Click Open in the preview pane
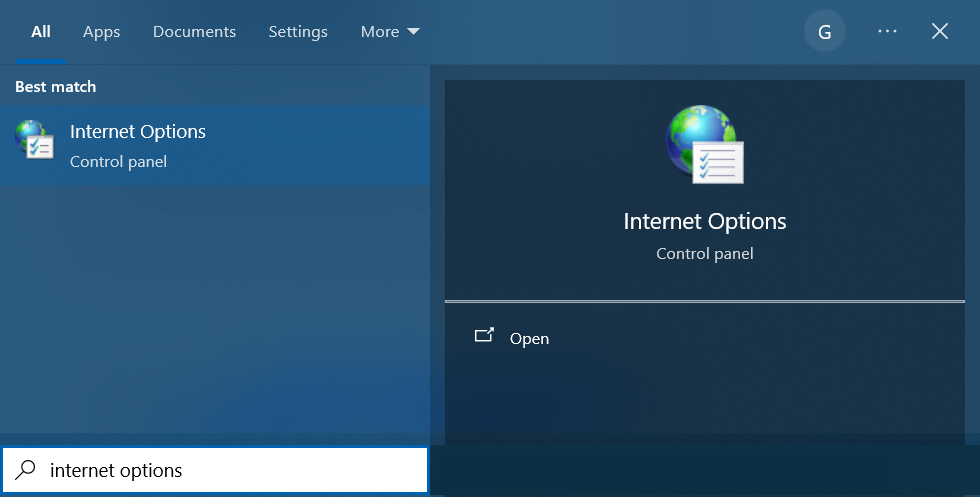The height and width of the screenshot is (497, 980). pyautogui.click(x=529, y=338)
